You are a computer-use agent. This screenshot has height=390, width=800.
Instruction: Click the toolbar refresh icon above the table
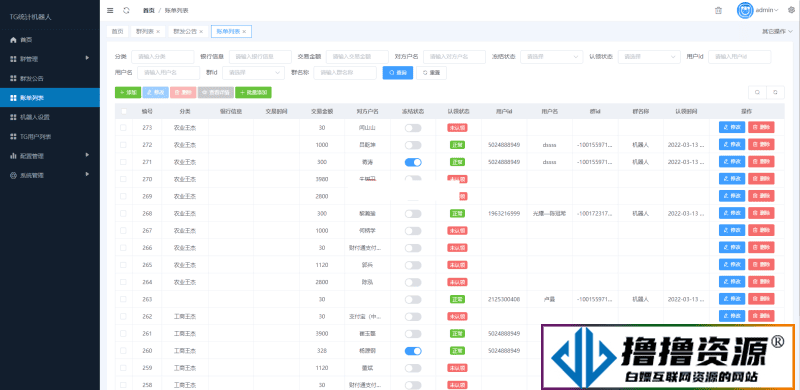[775, 92]
